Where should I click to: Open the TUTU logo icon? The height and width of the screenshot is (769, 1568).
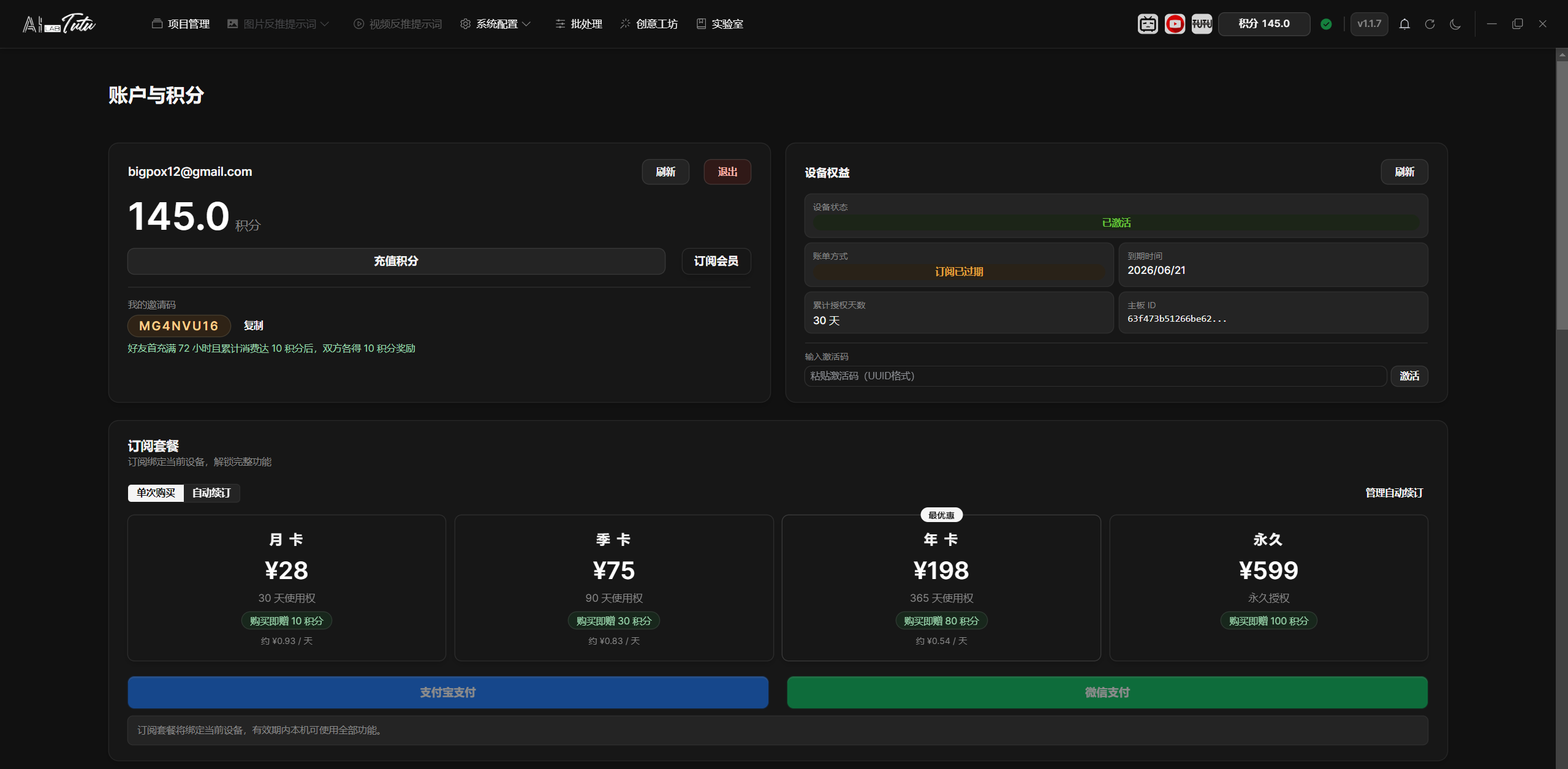point(1202,24)
